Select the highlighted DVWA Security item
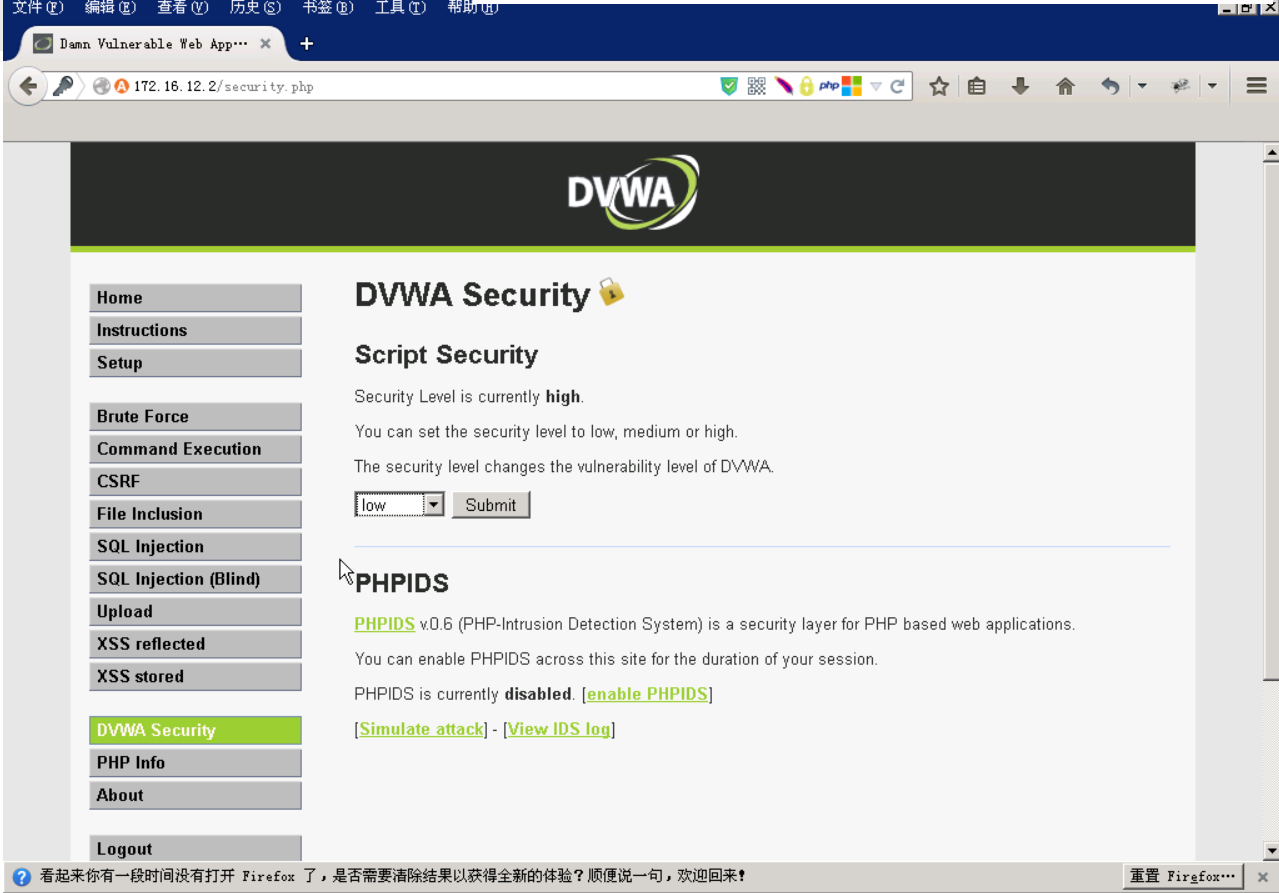The image size is (1279, 893). point(195,730)
